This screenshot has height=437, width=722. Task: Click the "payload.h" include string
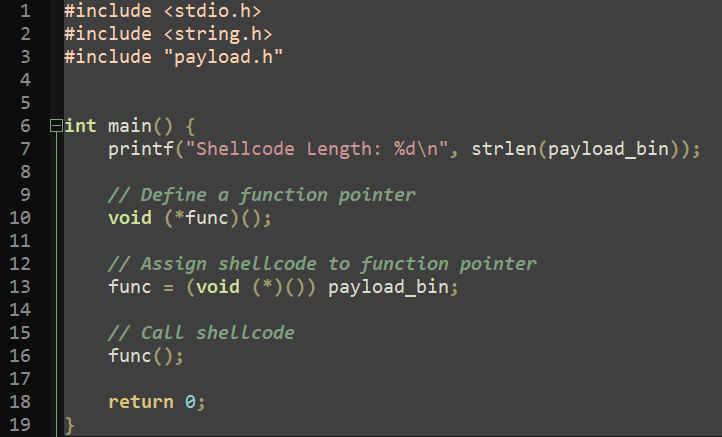(224, 57)
